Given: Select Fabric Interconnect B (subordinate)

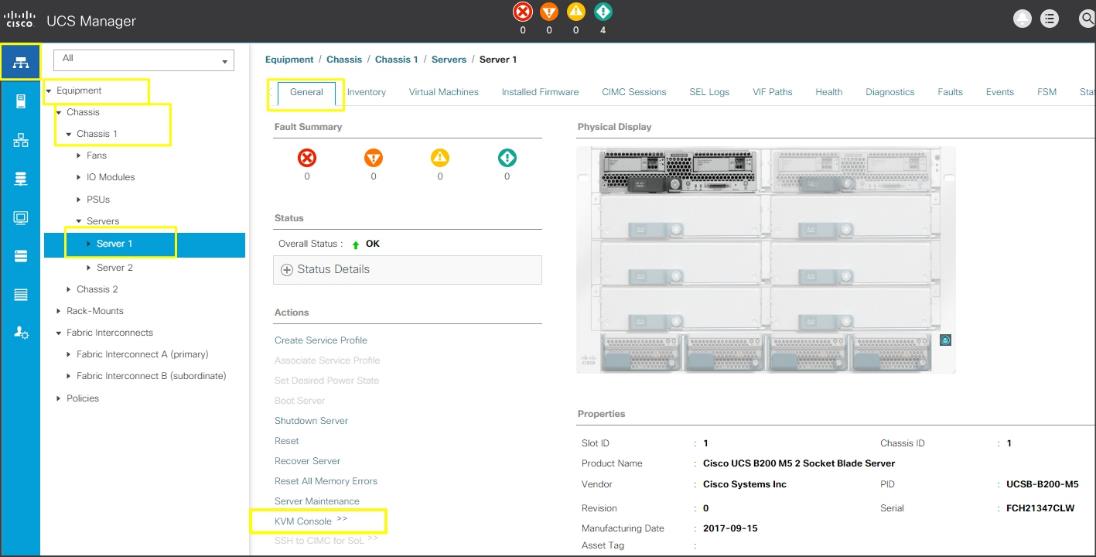Looking at the screenshot, I should (151, 376).
